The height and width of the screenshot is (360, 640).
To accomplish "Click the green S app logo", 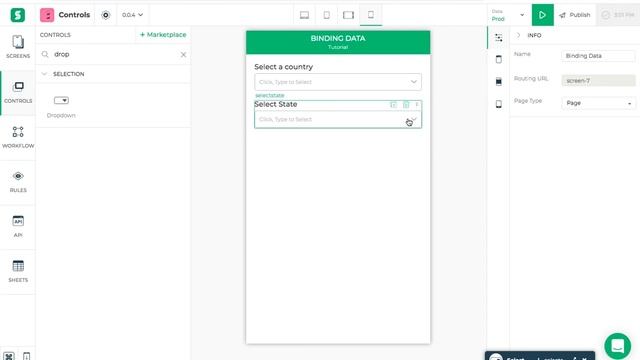I will coord(18,15).
